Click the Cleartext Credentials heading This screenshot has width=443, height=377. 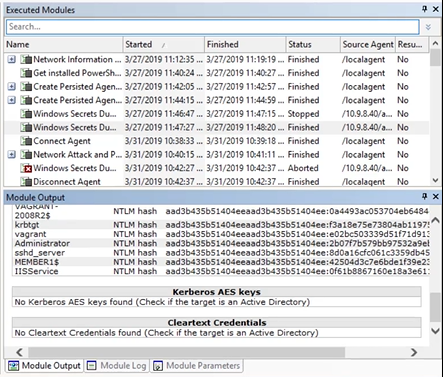point(217,323)
